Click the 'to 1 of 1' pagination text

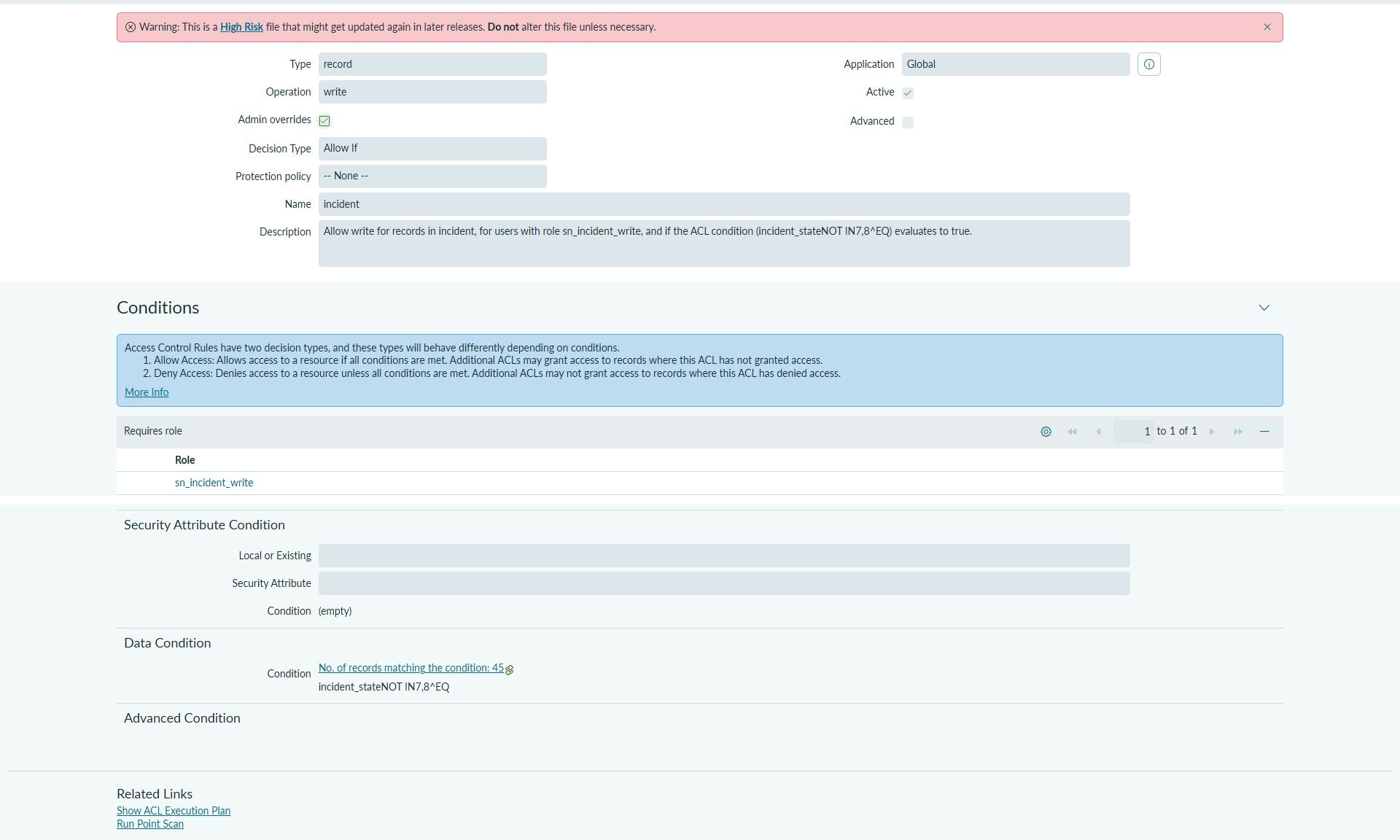click(x=1177, y=431)
